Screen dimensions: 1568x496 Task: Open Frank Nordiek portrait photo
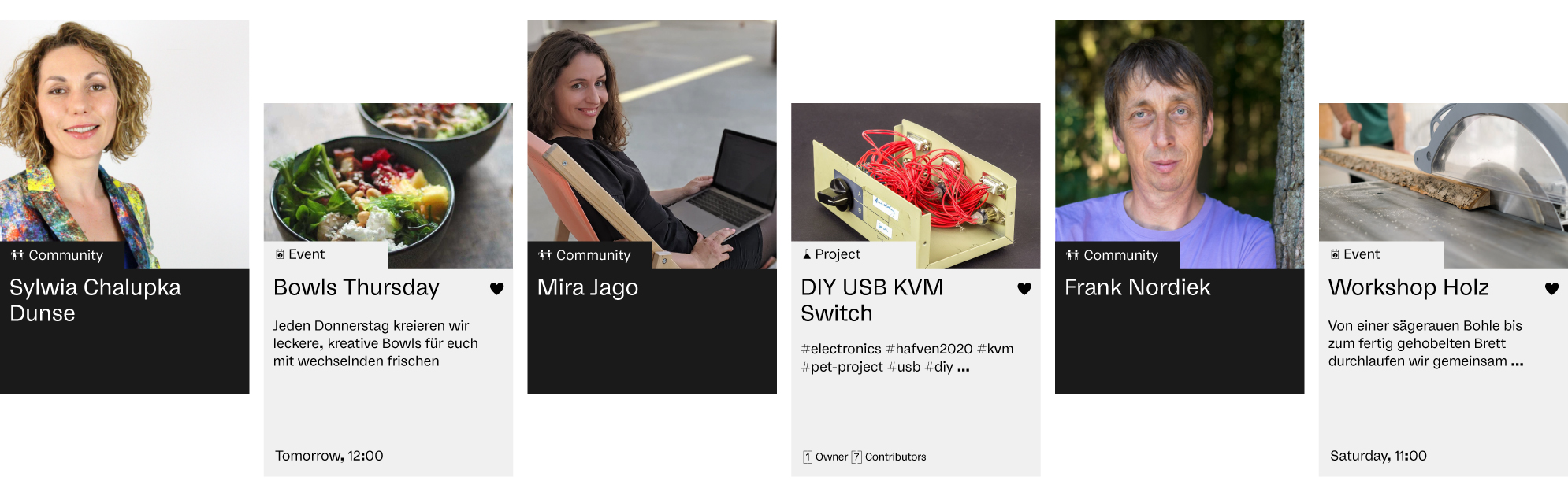pyautogui.click(x=1180, y=144)
